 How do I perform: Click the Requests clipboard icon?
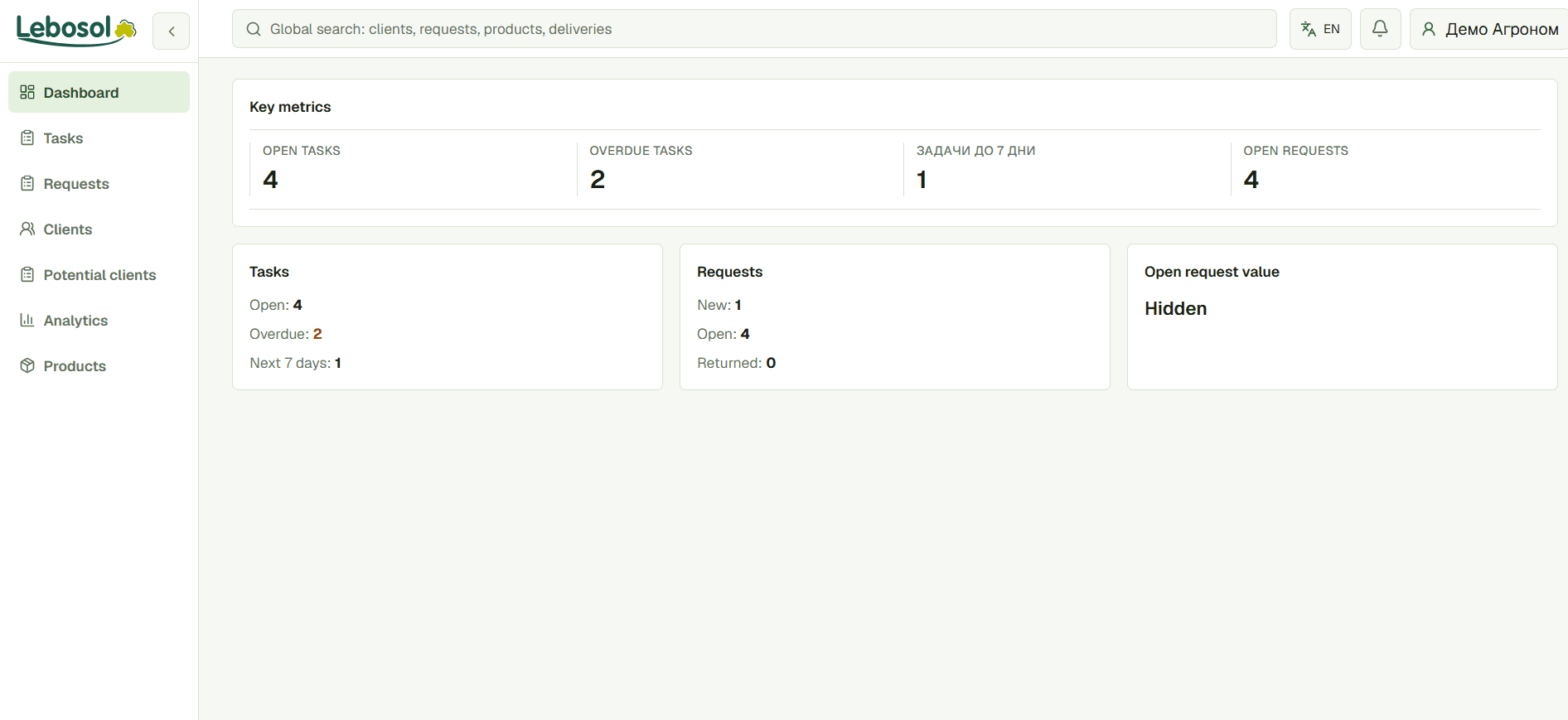[x=27, y=183]
